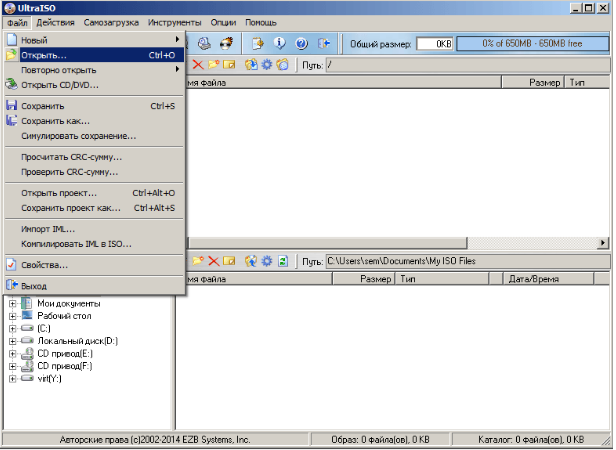Sort by Дата/Время column header
616x450 pixels.
point(548,279)
